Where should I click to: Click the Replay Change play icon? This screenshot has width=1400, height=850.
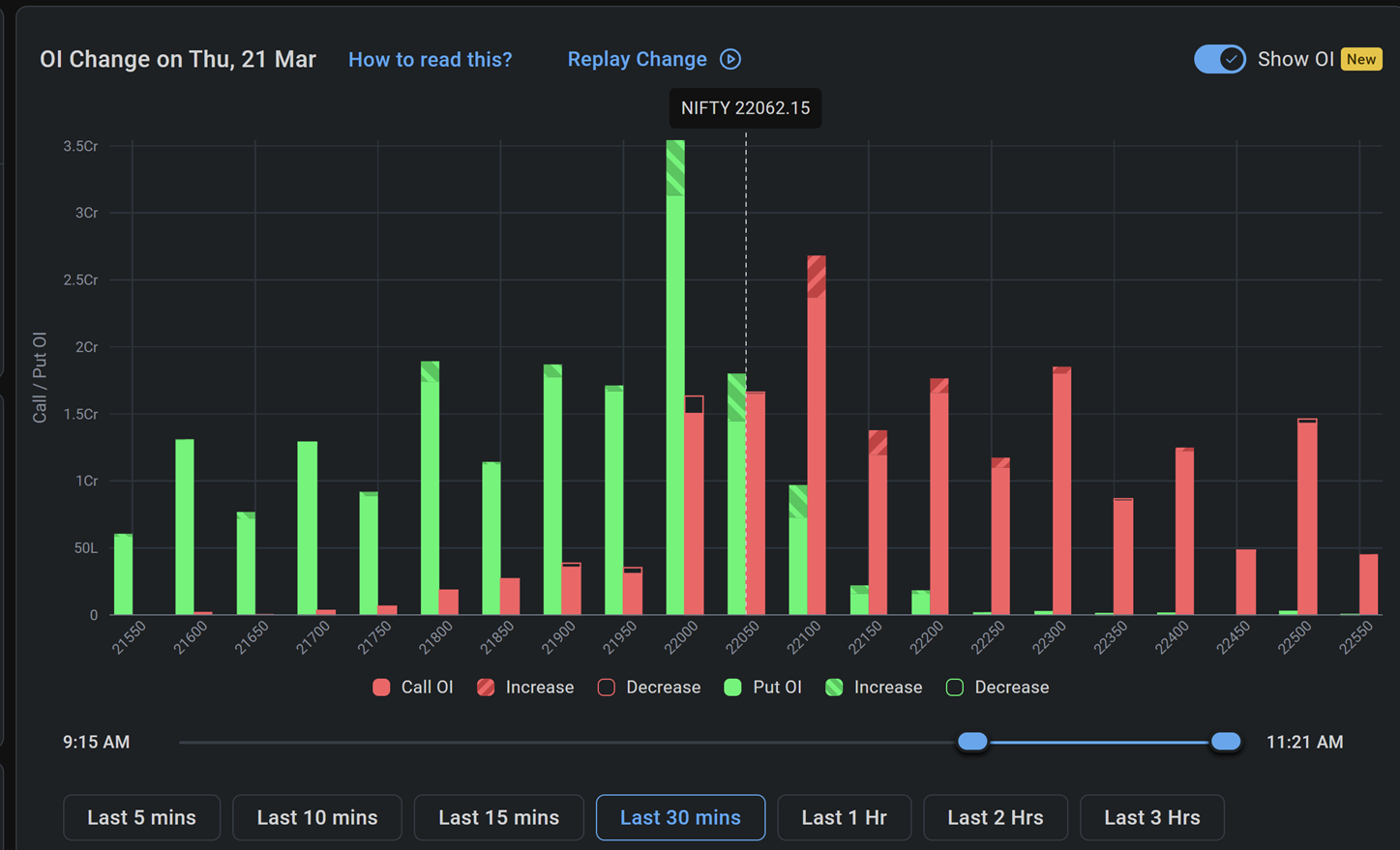[730, 60]
